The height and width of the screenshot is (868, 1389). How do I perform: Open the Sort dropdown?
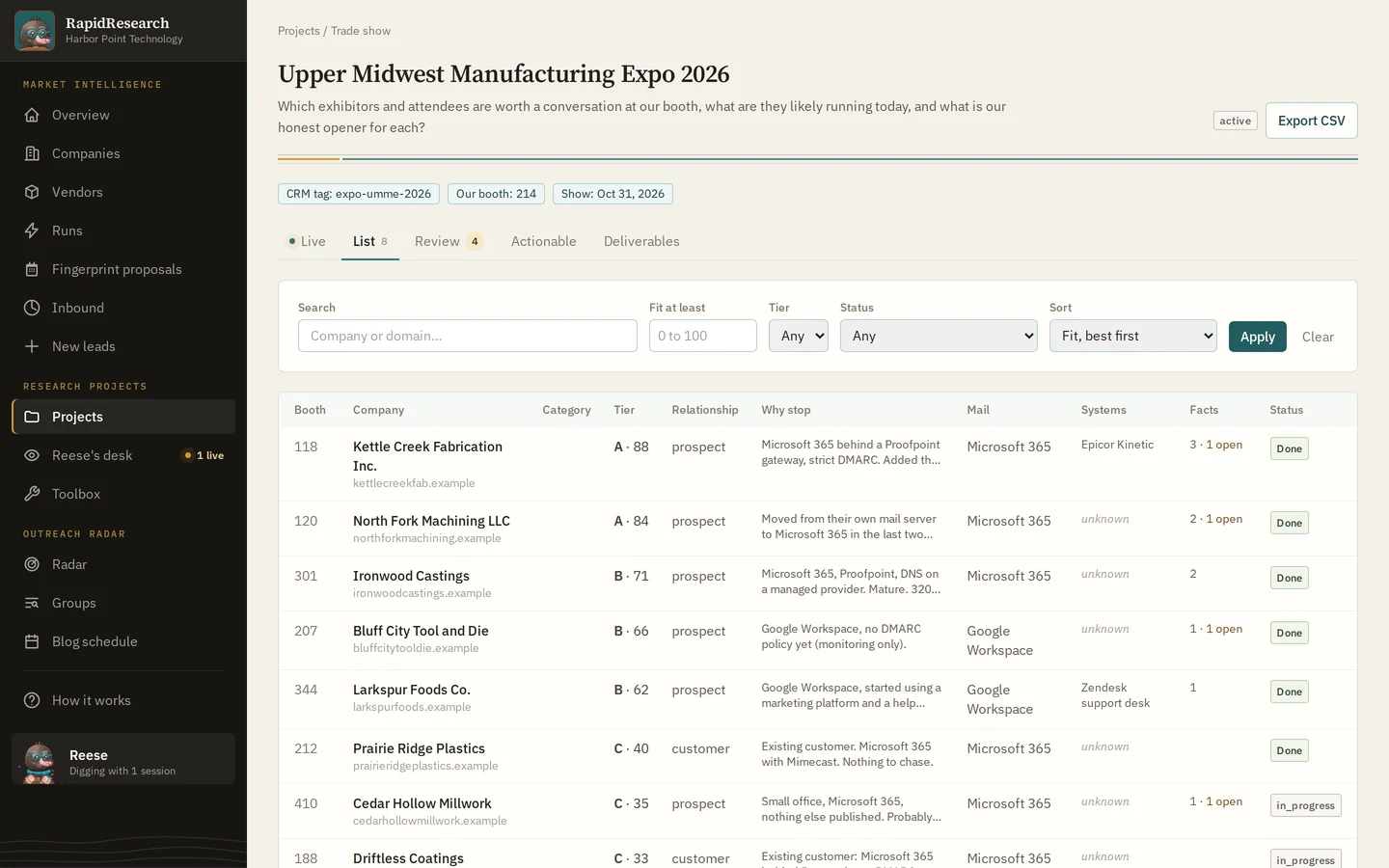point(1133,336)
